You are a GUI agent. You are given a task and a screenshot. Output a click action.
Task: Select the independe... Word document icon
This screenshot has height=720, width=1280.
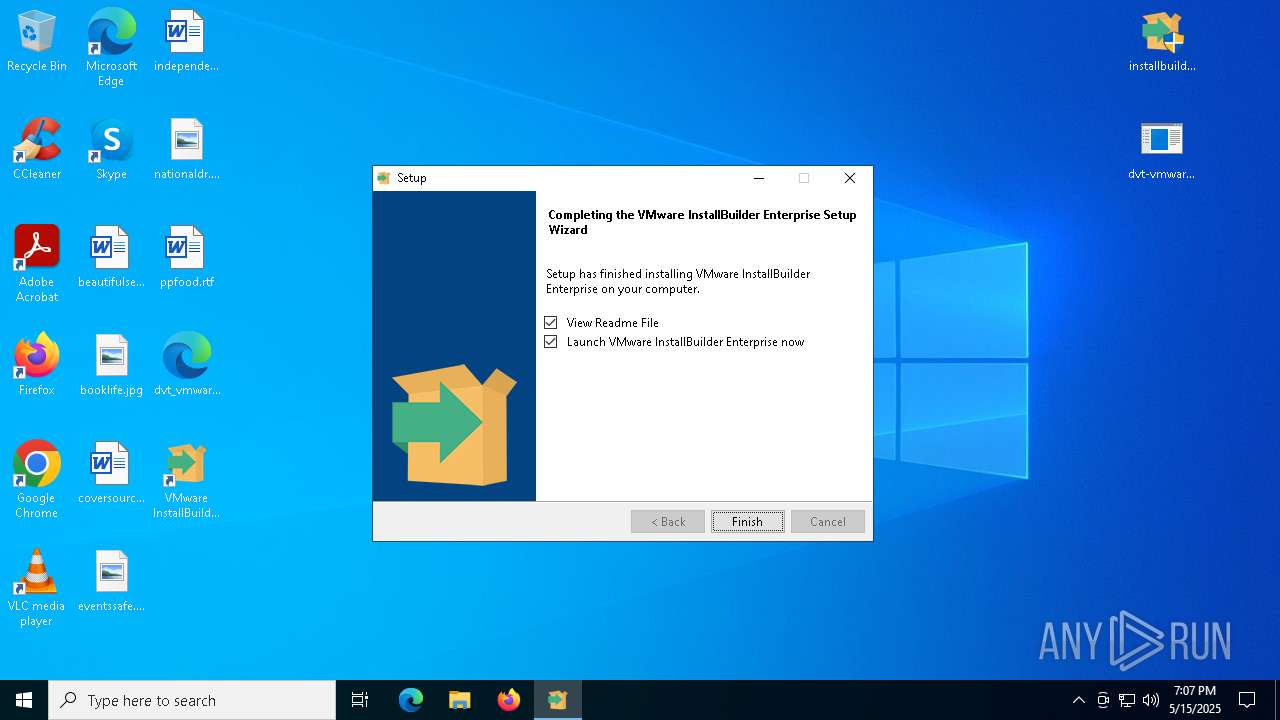[x=186, y=41]
